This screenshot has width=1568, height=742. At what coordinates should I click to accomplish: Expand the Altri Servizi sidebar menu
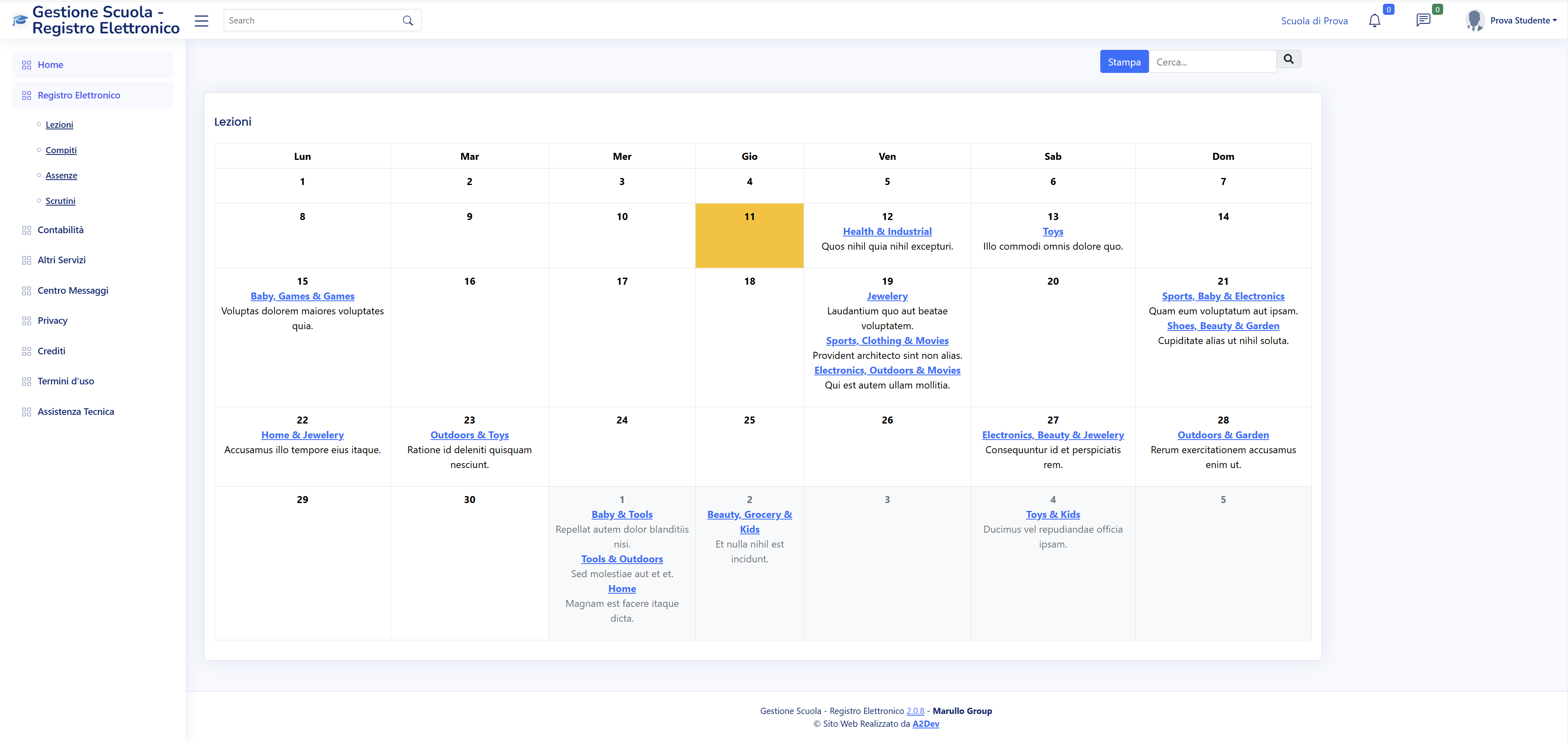[x=61, y=260]
